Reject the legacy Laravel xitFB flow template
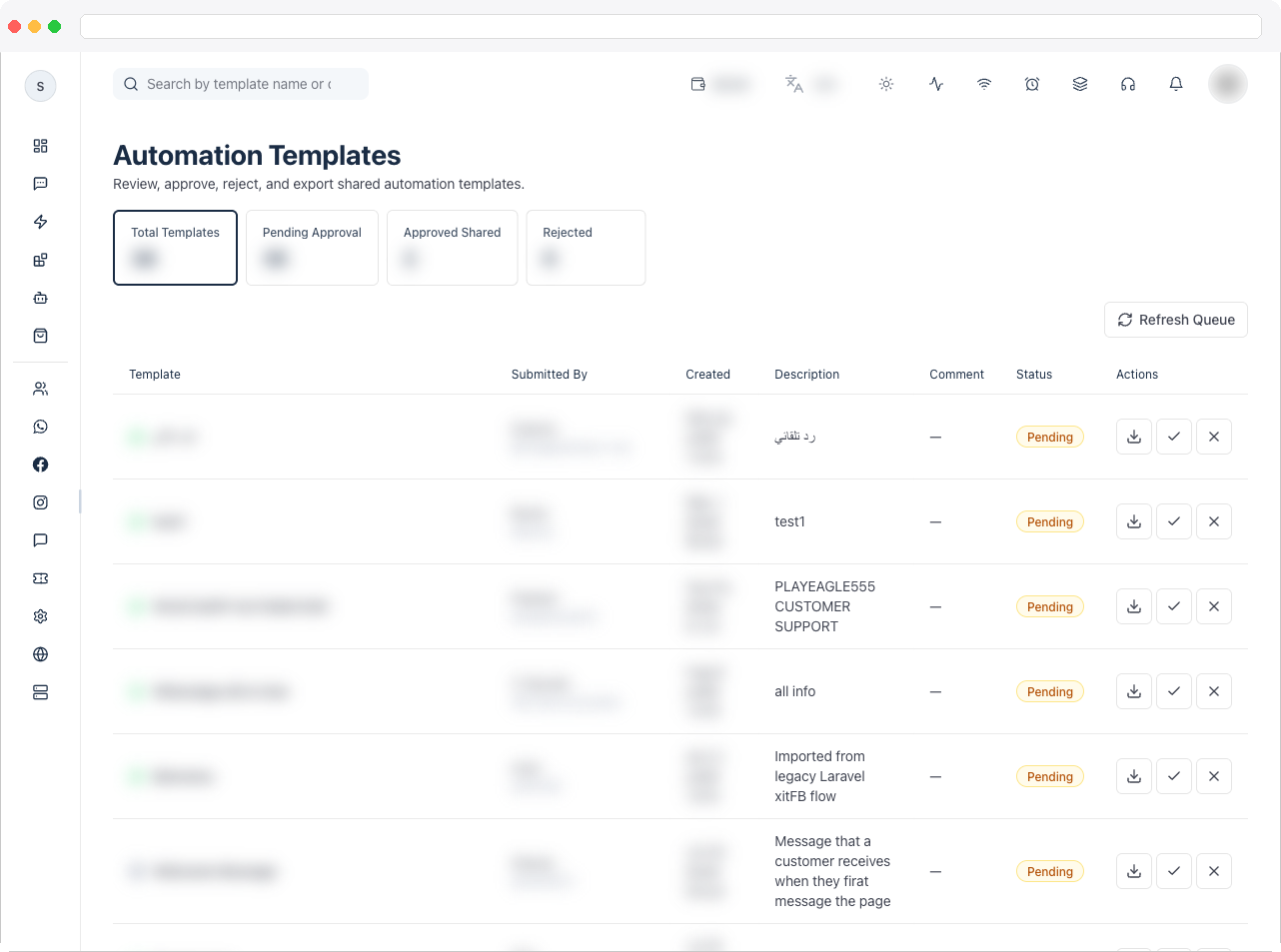1281x952 pixels. [1214, 776]
